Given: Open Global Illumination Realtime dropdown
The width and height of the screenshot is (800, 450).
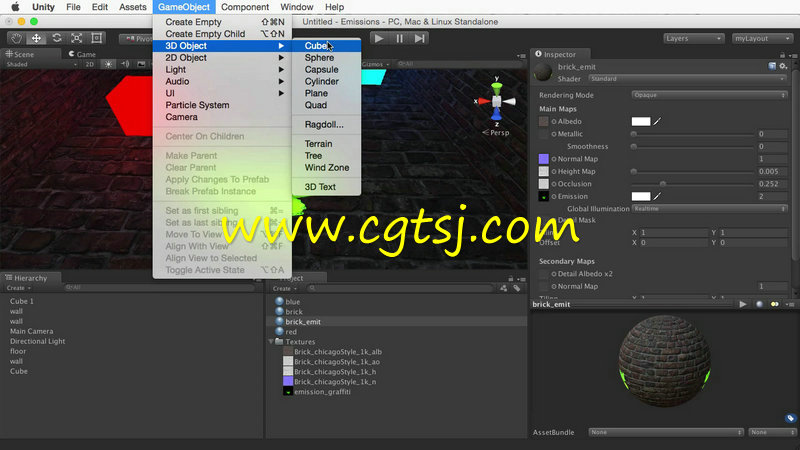Looking at the screenshot, I should 709,209.
